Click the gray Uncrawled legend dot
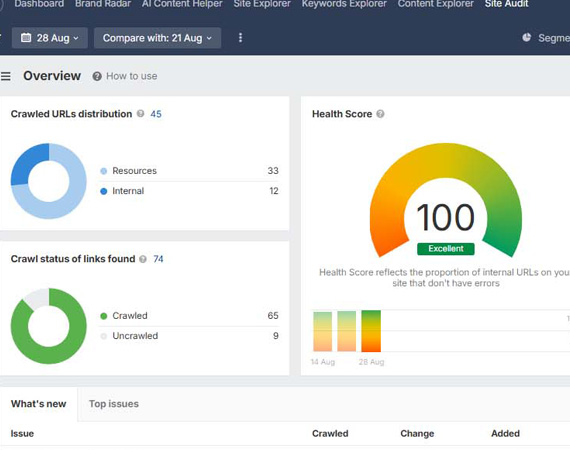Screen dimensions: 570x450 click(104, 336)
